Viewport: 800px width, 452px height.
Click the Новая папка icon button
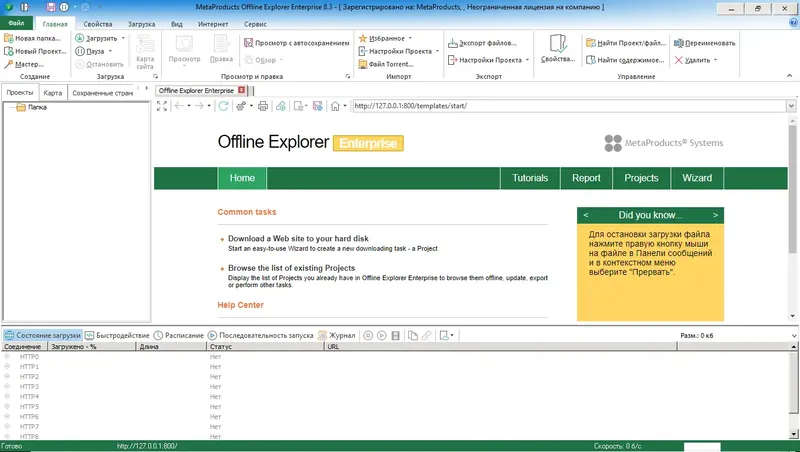point(9,38)
